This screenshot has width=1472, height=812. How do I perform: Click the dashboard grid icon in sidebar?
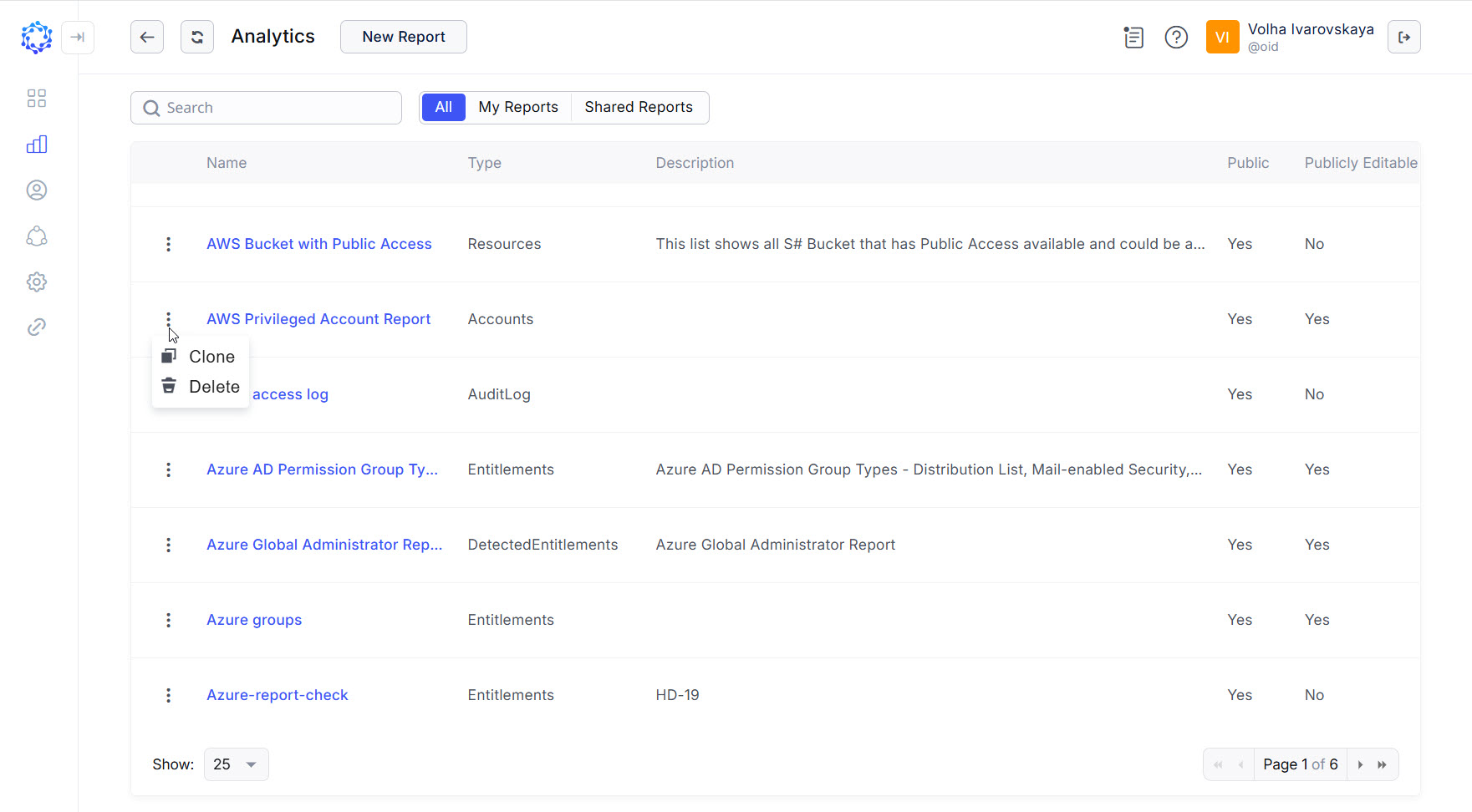click(x=37, y=99)
